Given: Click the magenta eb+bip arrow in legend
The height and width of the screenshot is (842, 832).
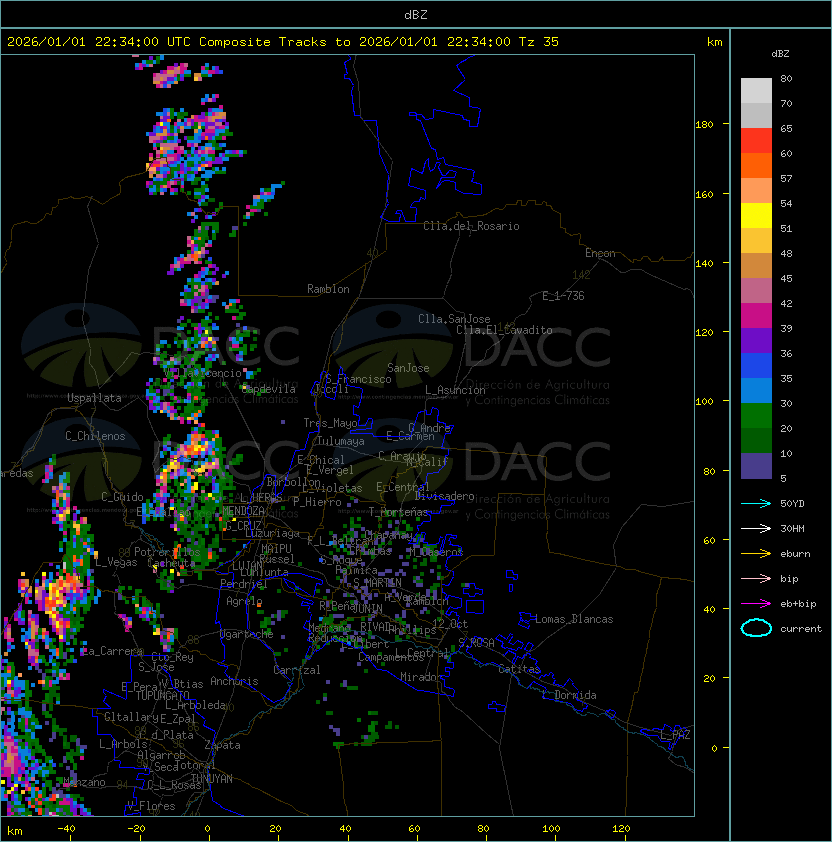Looking at the screenshot, I should (756, 604).
